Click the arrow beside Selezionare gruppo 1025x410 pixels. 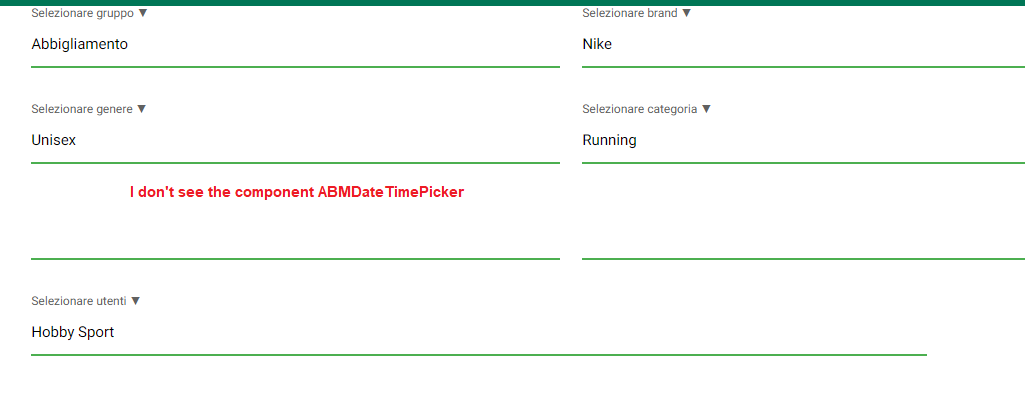click(143, 14)
